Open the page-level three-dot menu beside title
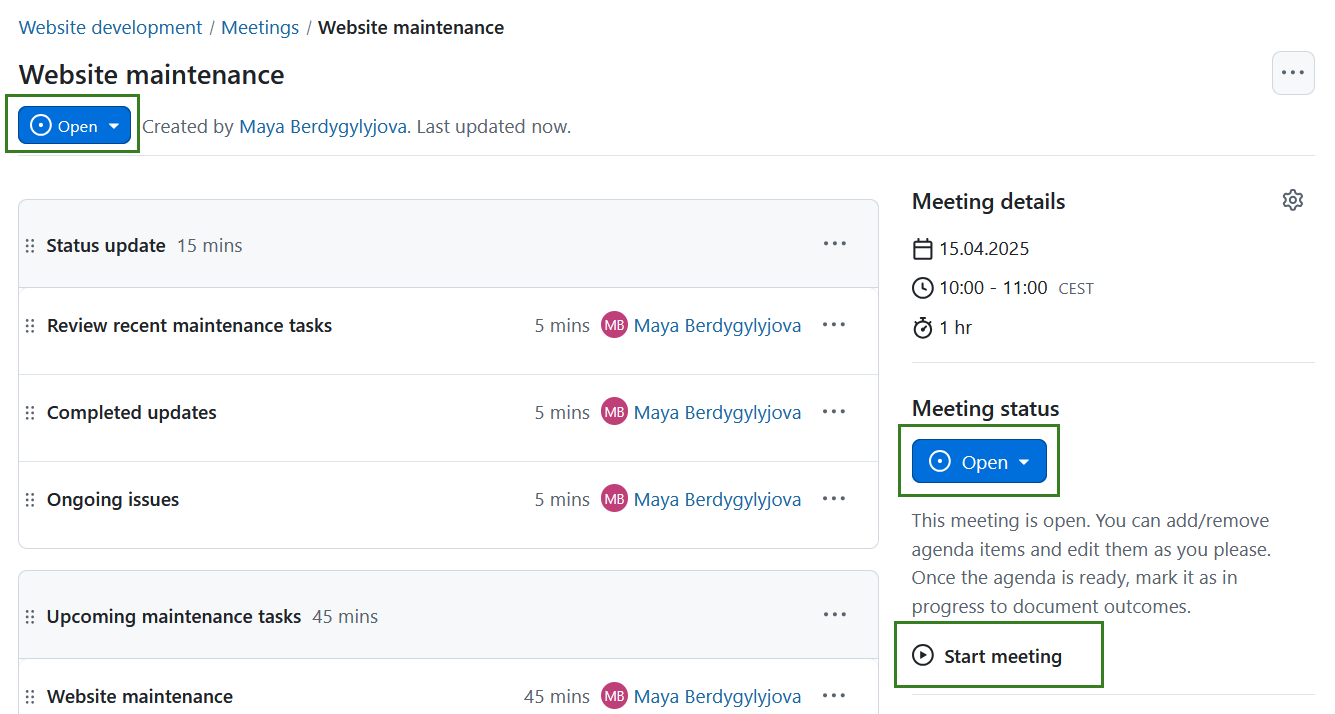The image size is (1335, 714). coord(1293,73)
